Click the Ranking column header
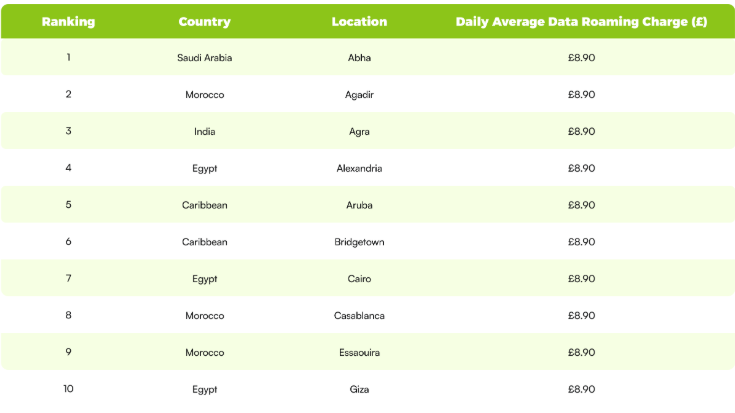 (68, 22)
